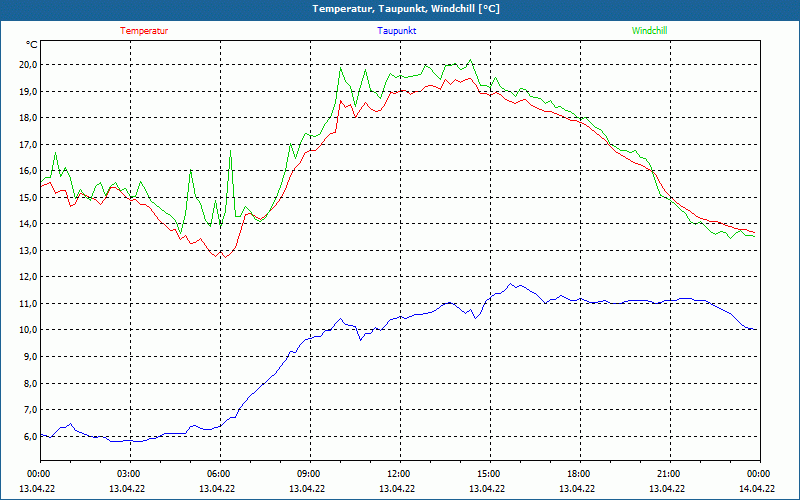The height and width of the screenshot is (500, 800).
Task: Click the '13.04.22' date under 09:00
Action: tap(307, 488)
